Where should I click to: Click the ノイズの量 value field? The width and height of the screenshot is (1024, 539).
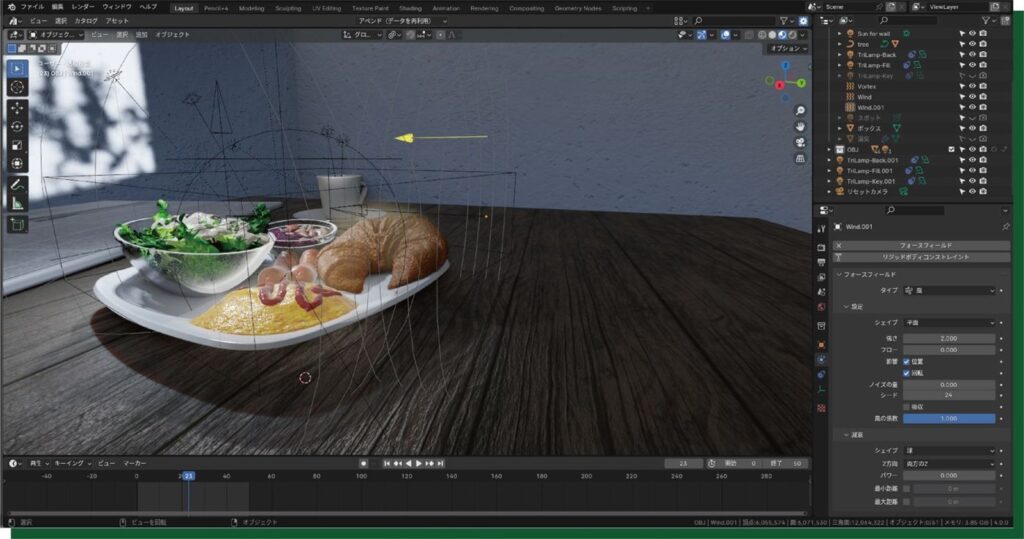point(949,385)
